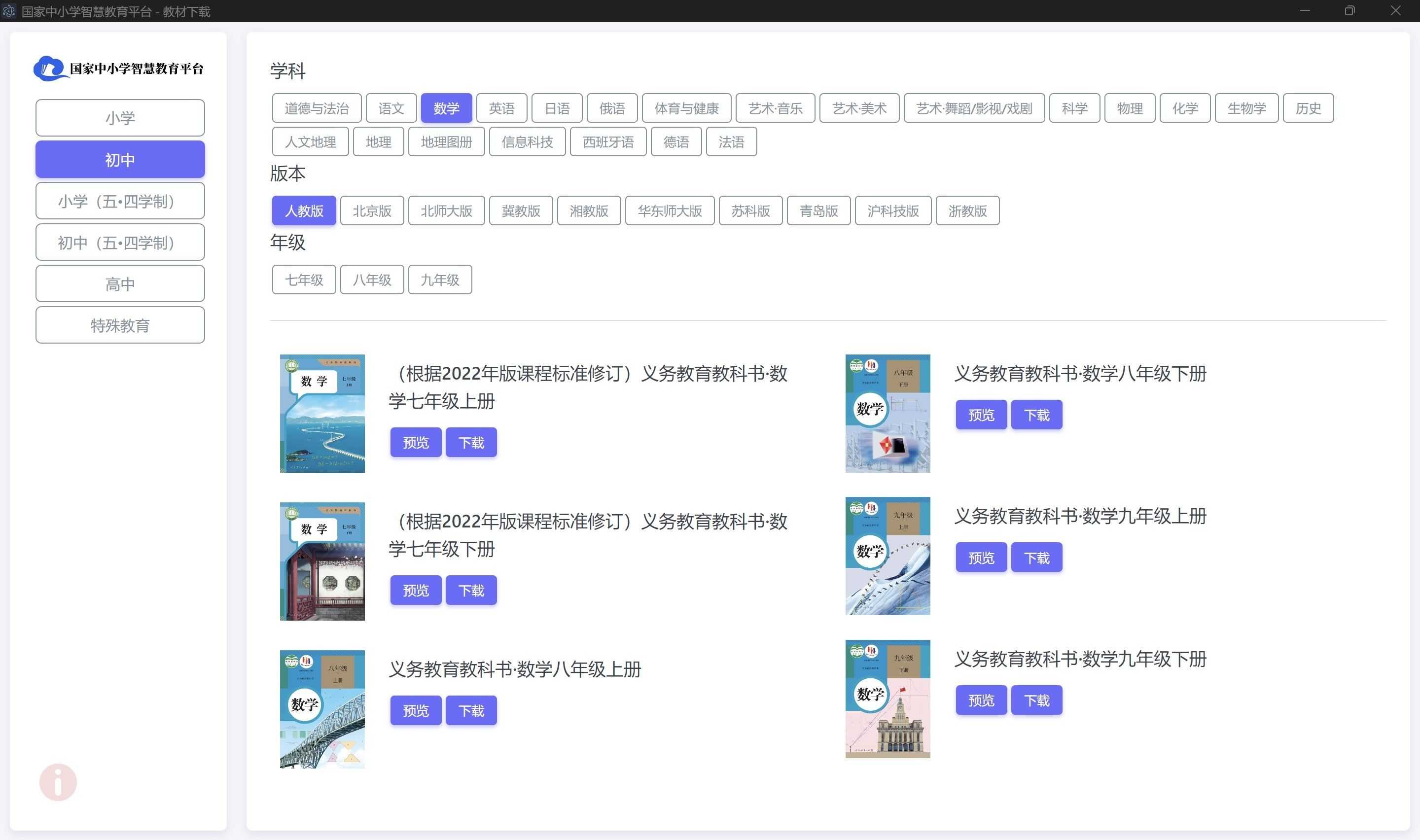Download 数学八年级上册 textbook

pyautogui.click(x=471, y=710)
